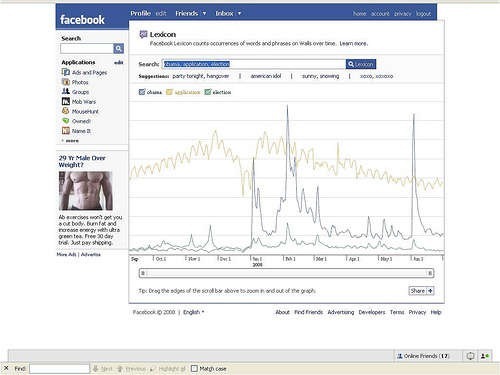Click the Lexicon app icon beside title
Image resolution: width=500 pixels, height=375 pixels.
(x=143, y=34)
